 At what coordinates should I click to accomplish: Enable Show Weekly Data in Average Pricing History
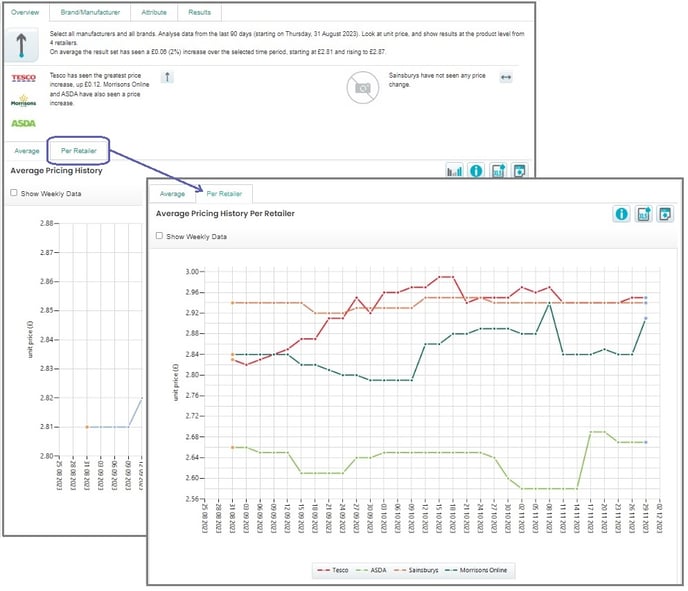[x=14, y=193]
